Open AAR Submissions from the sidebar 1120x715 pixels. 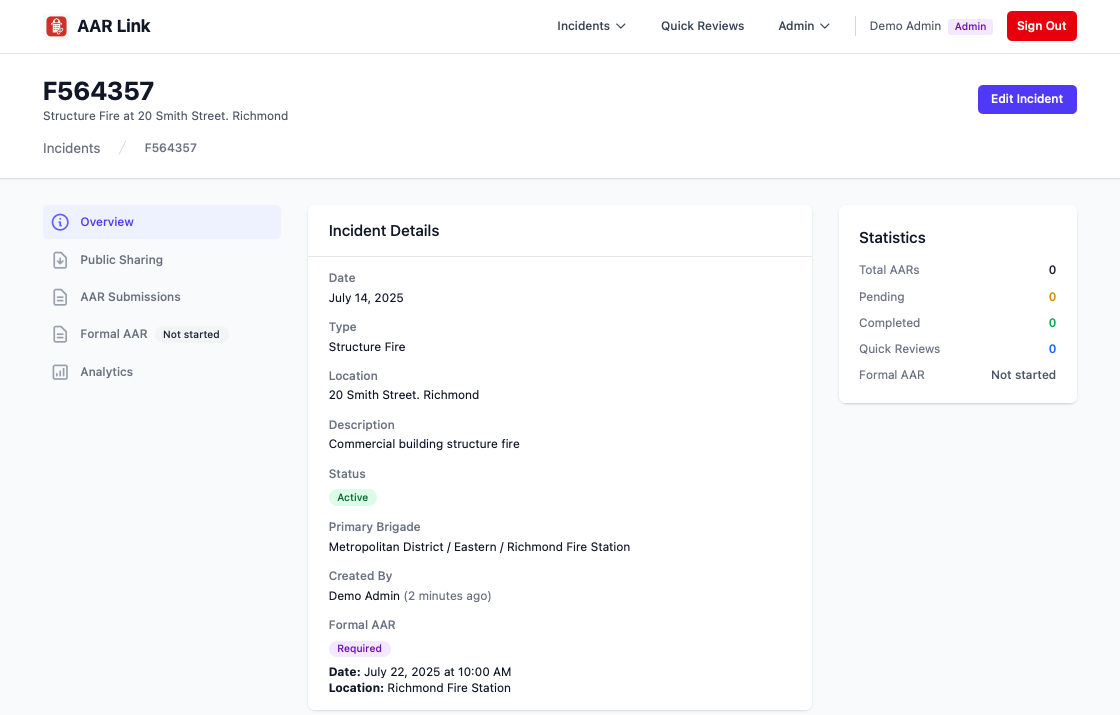tap(130, 297)
